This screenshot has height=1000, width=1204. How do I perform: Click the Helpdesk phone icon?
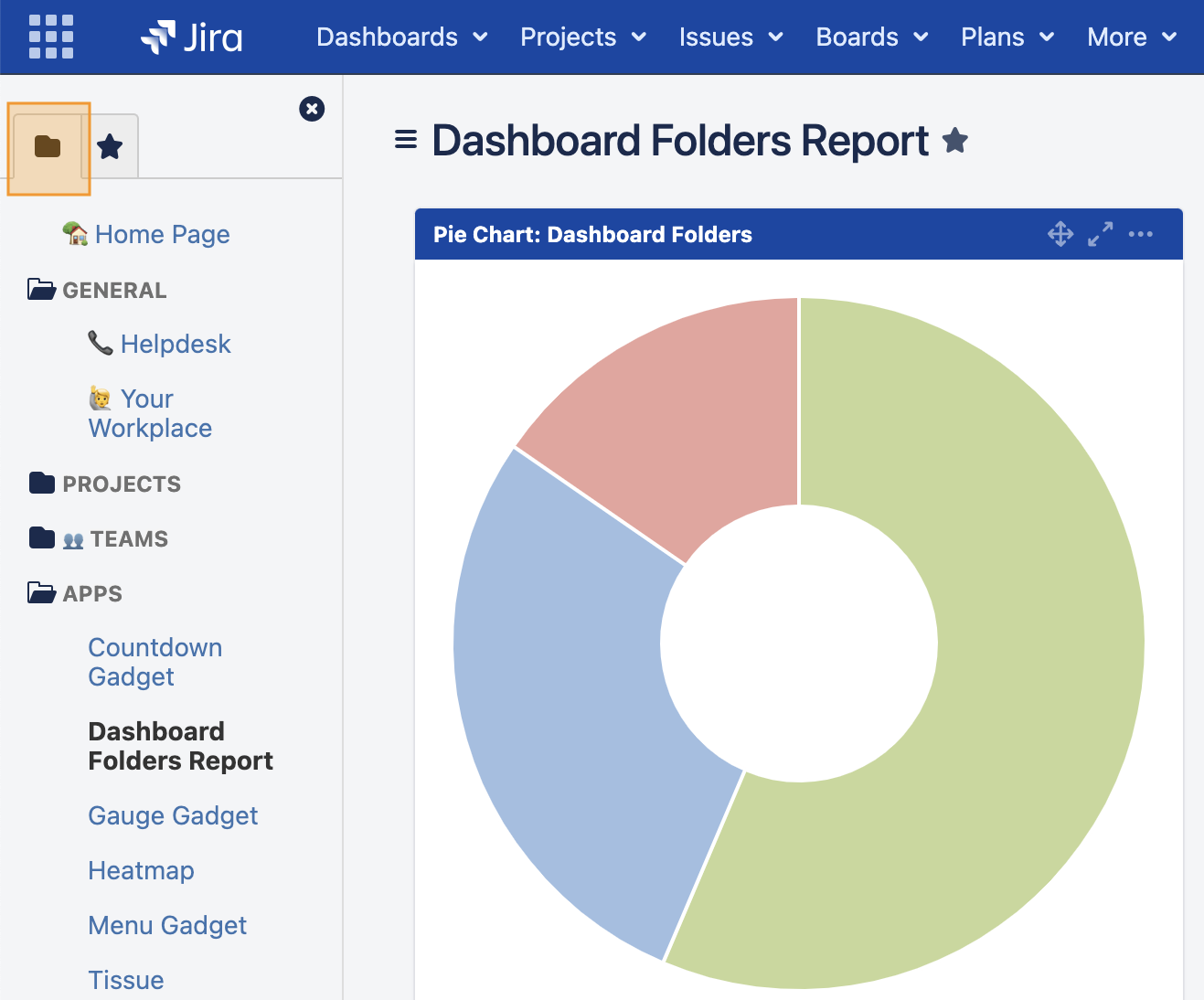101,343
